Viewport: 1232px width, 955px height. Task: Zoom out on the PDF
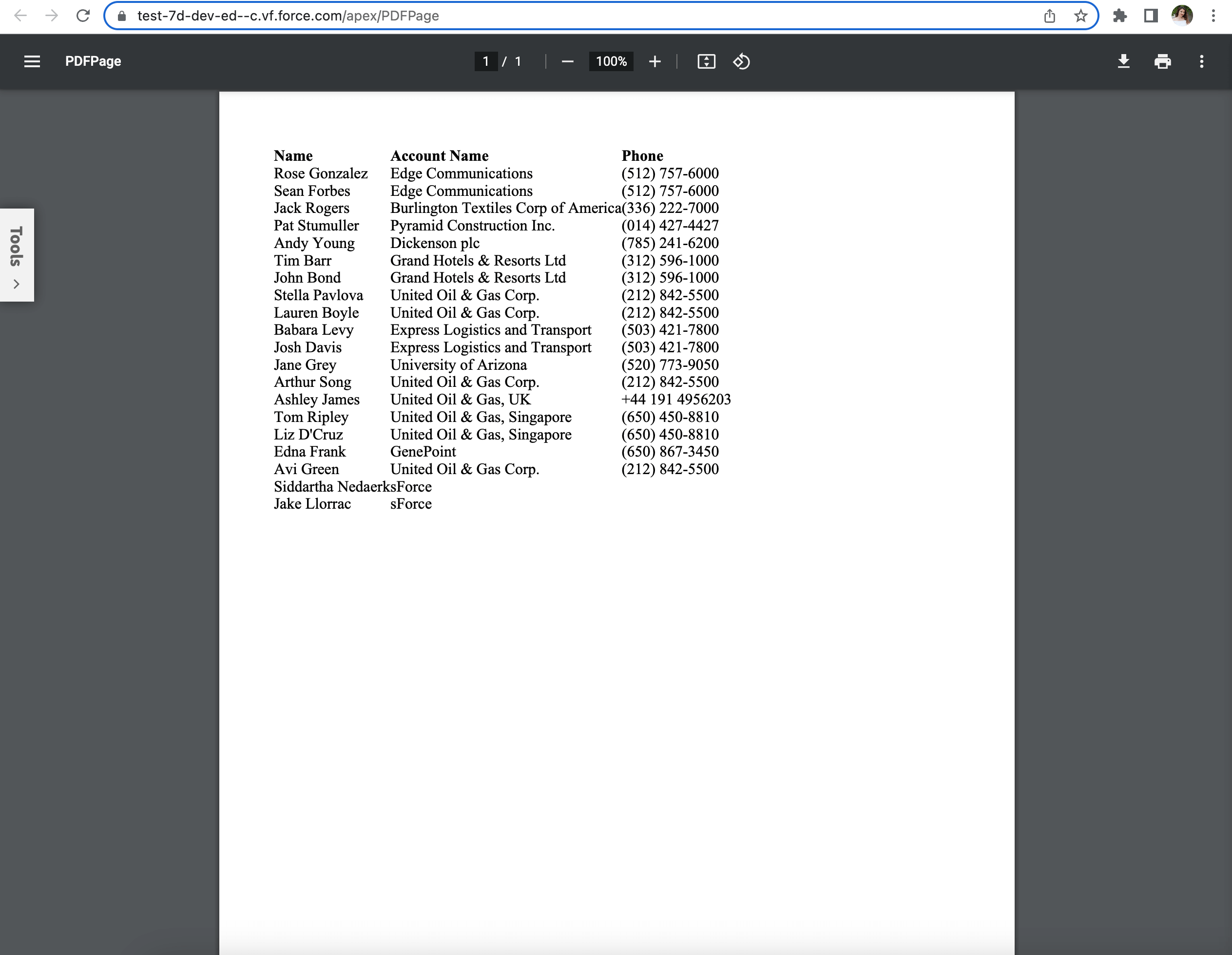(x=567, y=61)
